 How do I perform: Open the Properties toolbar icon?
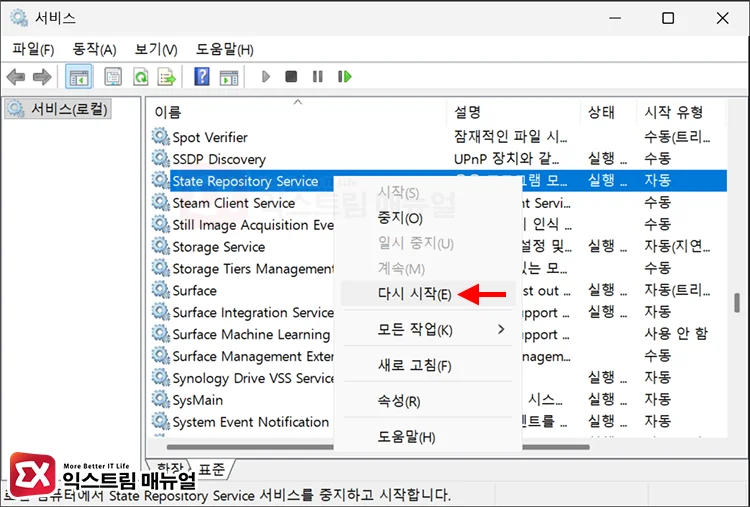click(113, 77)
